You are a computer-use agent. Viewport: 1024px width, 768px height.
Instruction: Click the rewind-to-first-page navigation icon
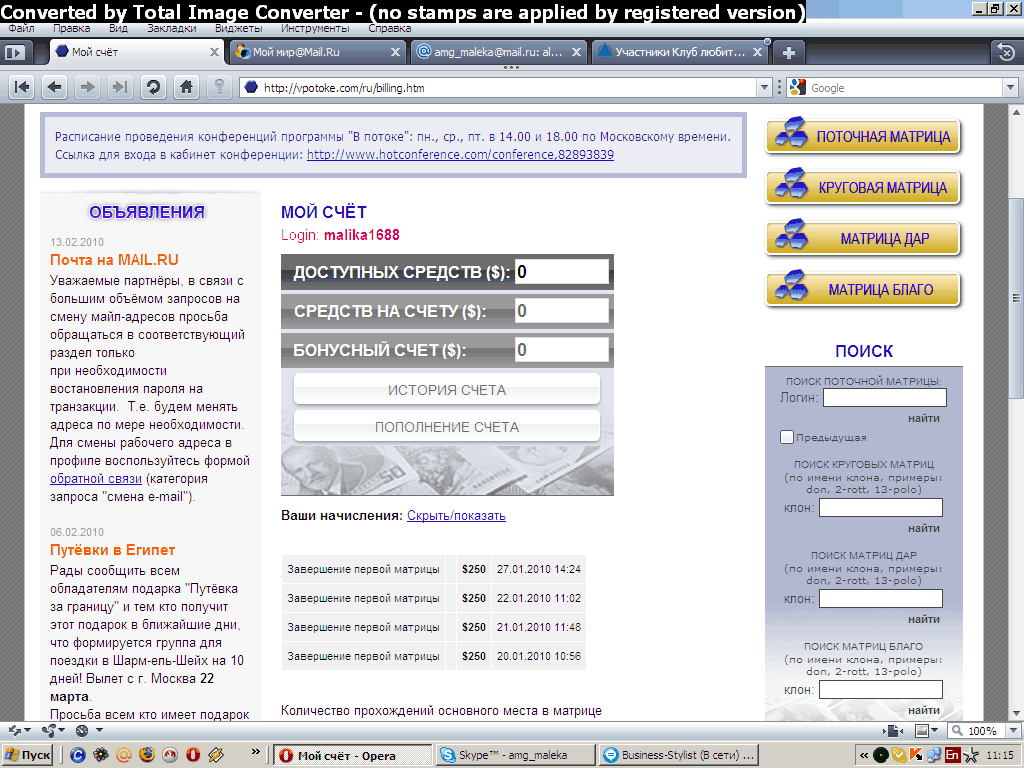tap(22, 87)
